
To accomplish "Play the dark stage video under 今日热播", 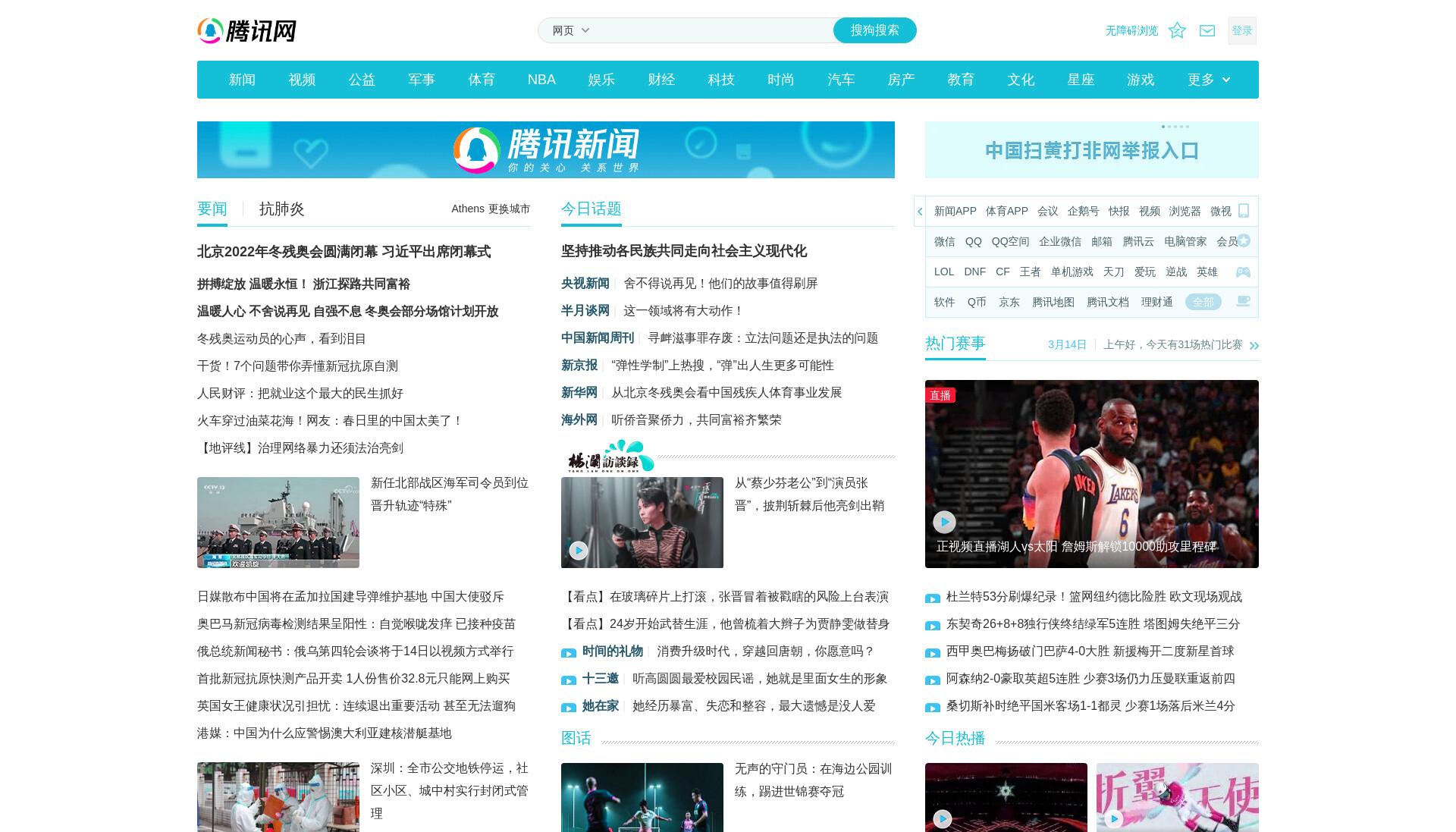I will coord(943,819).
